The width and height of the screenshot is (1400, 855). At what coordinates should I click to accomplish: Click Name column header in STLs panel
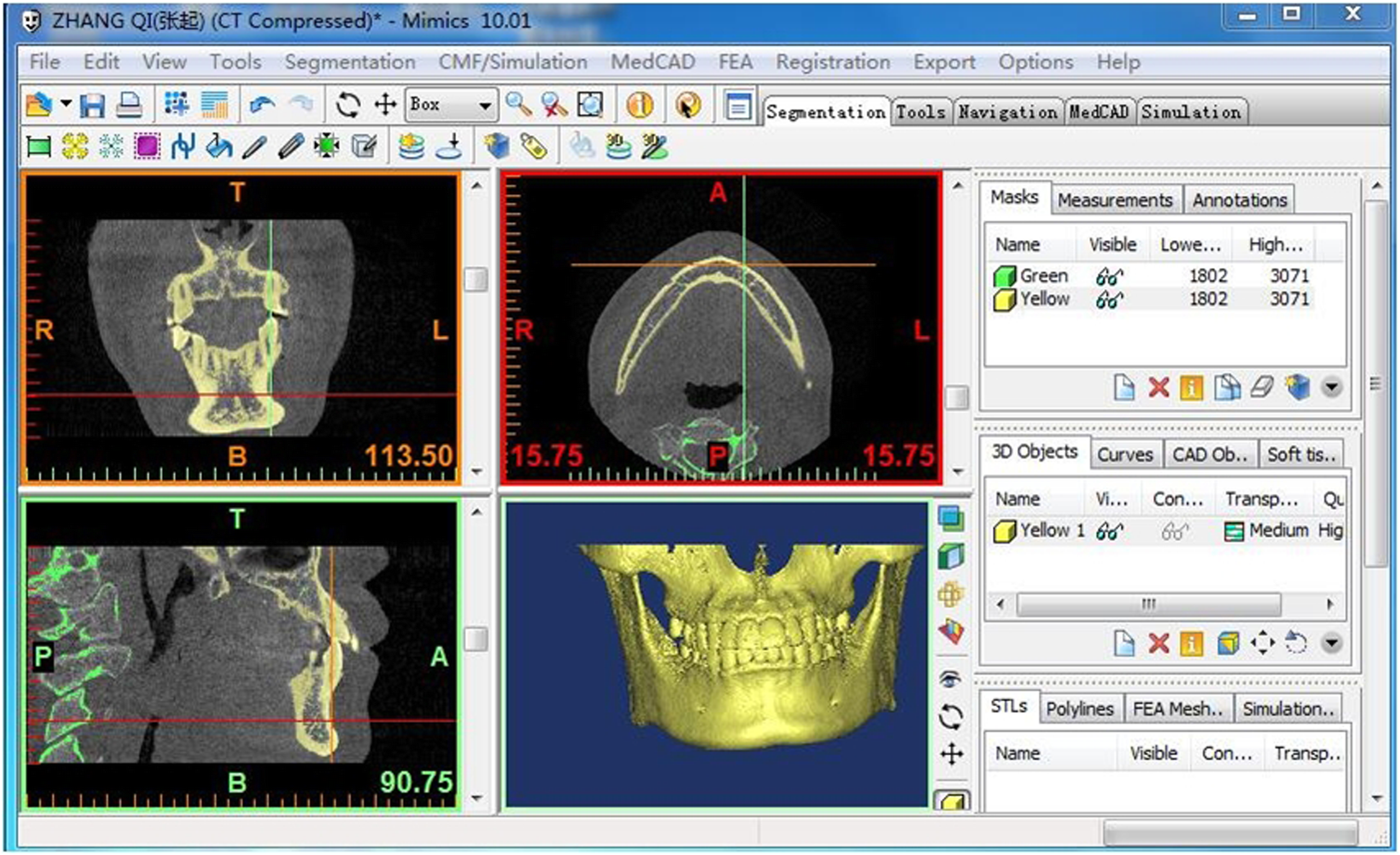1017,754
